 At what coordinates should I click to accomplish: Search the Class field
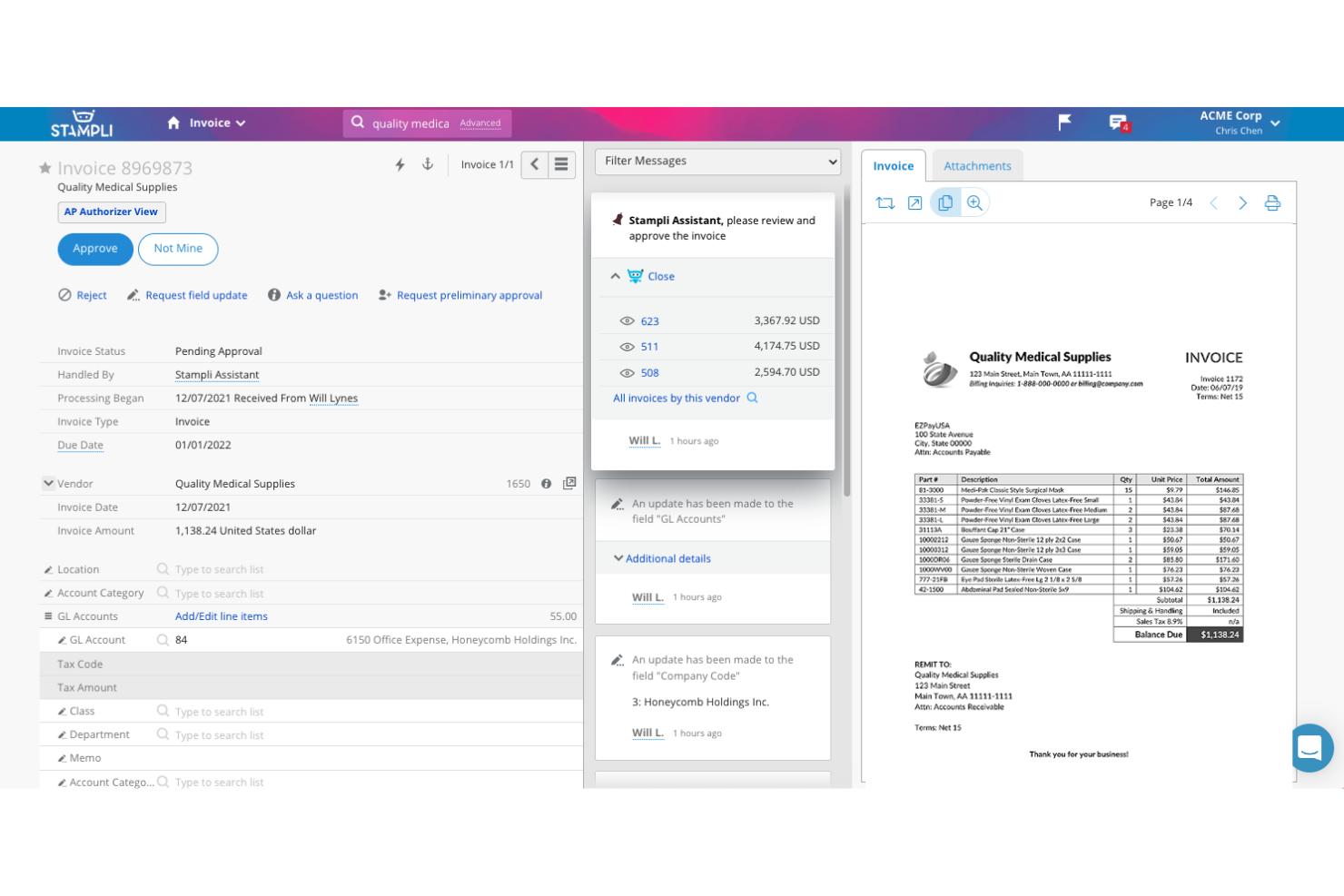point(368,712)
